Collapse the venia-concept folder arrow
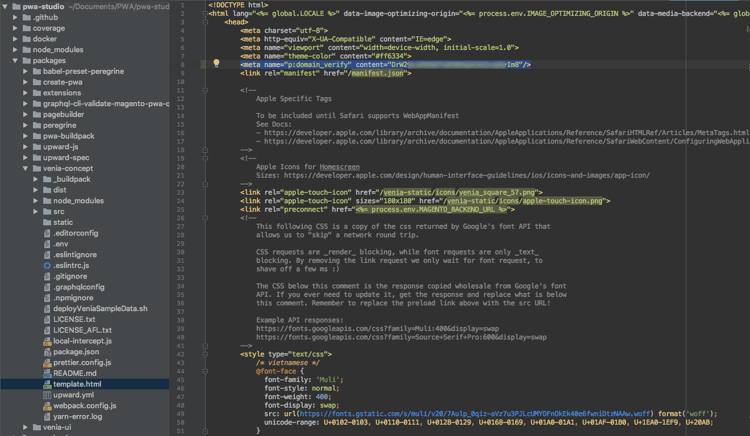The height and width of the screenshot is (436, 750). pyautogui.click(x=25, y=168)
